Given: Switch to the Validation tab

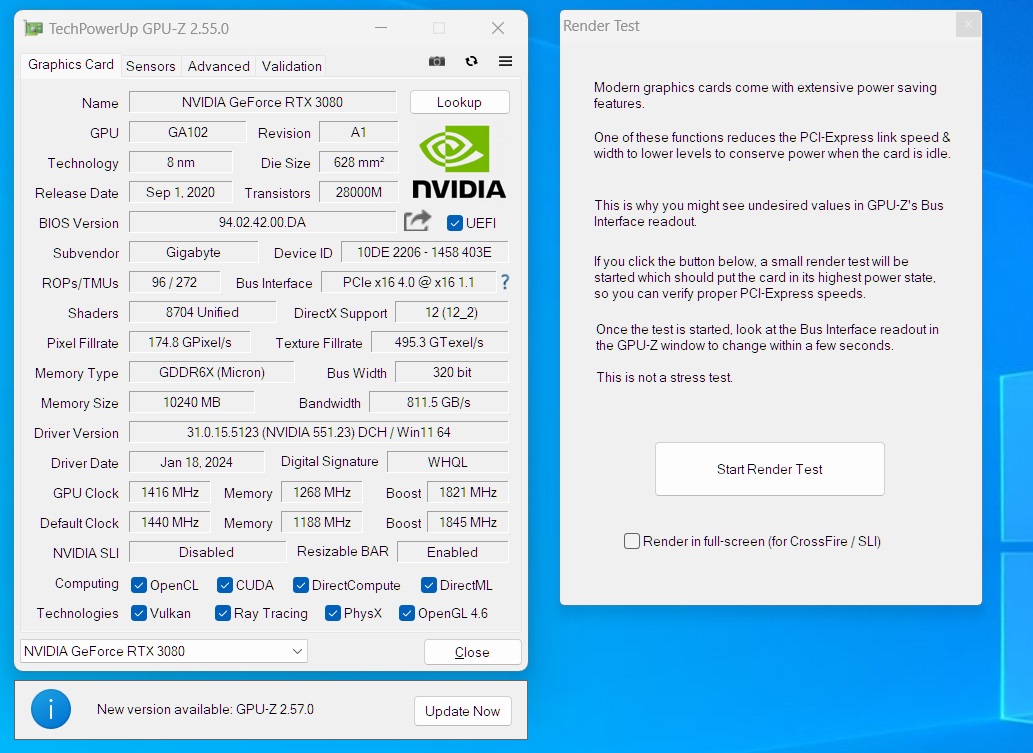Looking at the screenshot, I should coord(292,66).
